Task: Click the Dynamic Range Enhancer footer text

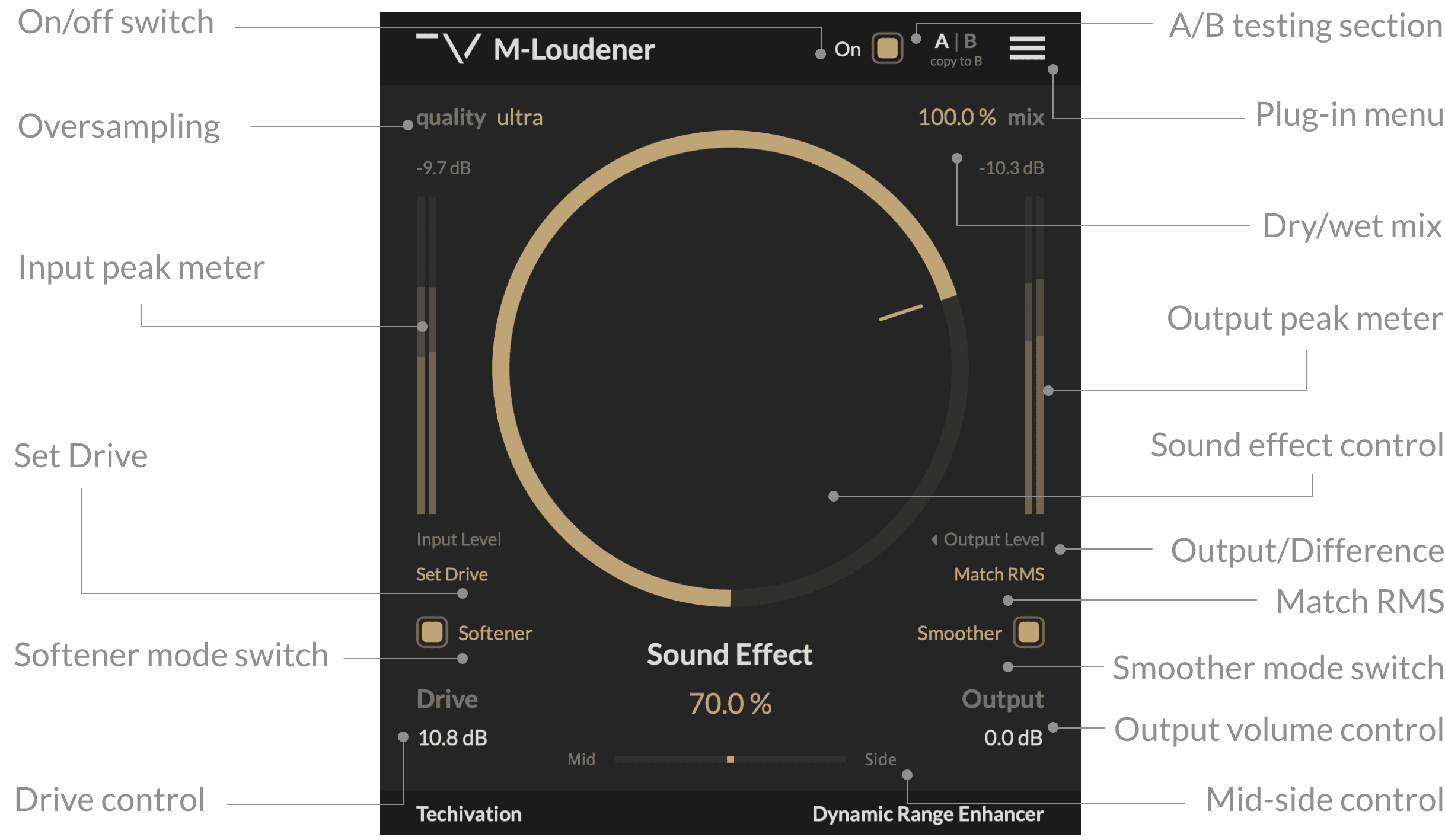Action: [x=928, y=815]
